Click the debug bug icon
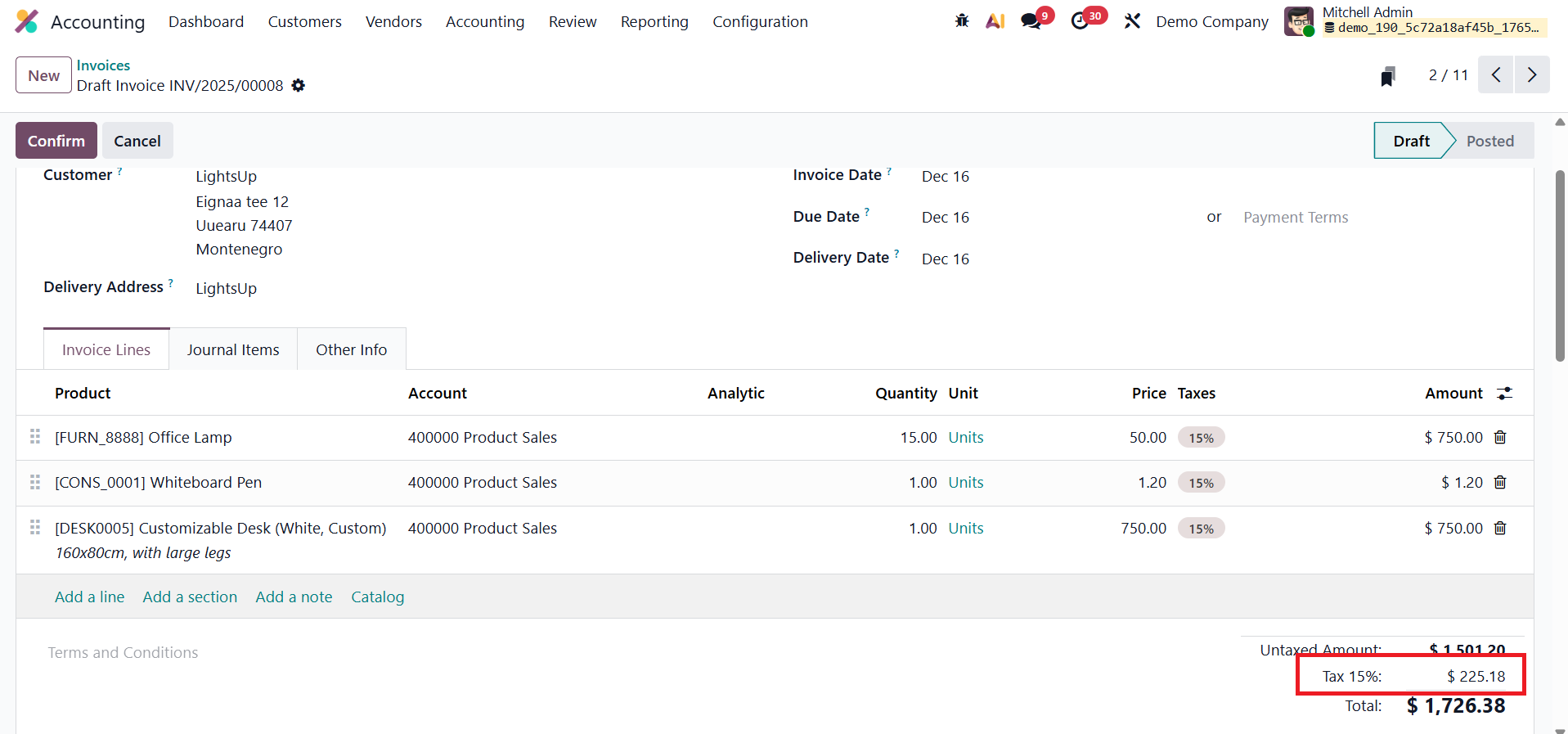This screenshot has height=734, width=1568. [962, 21]
